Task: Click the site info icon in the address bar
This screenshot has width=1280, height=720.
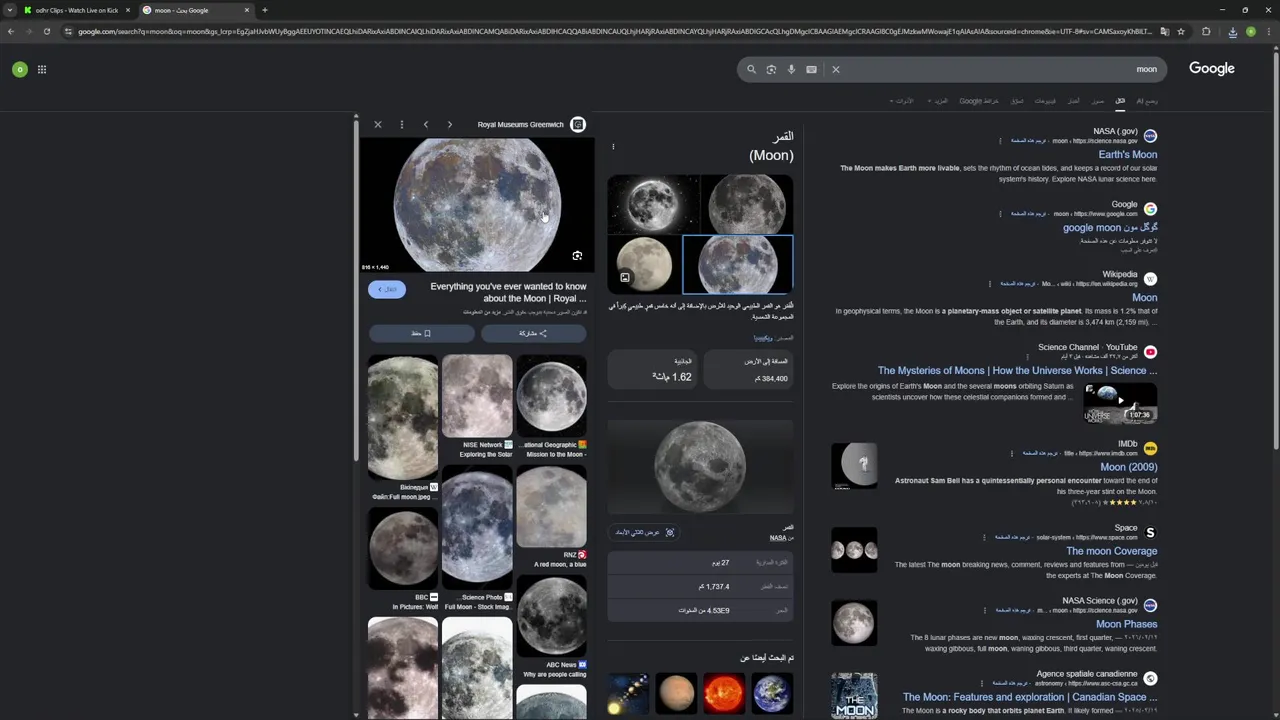Action: pos(68,31)
